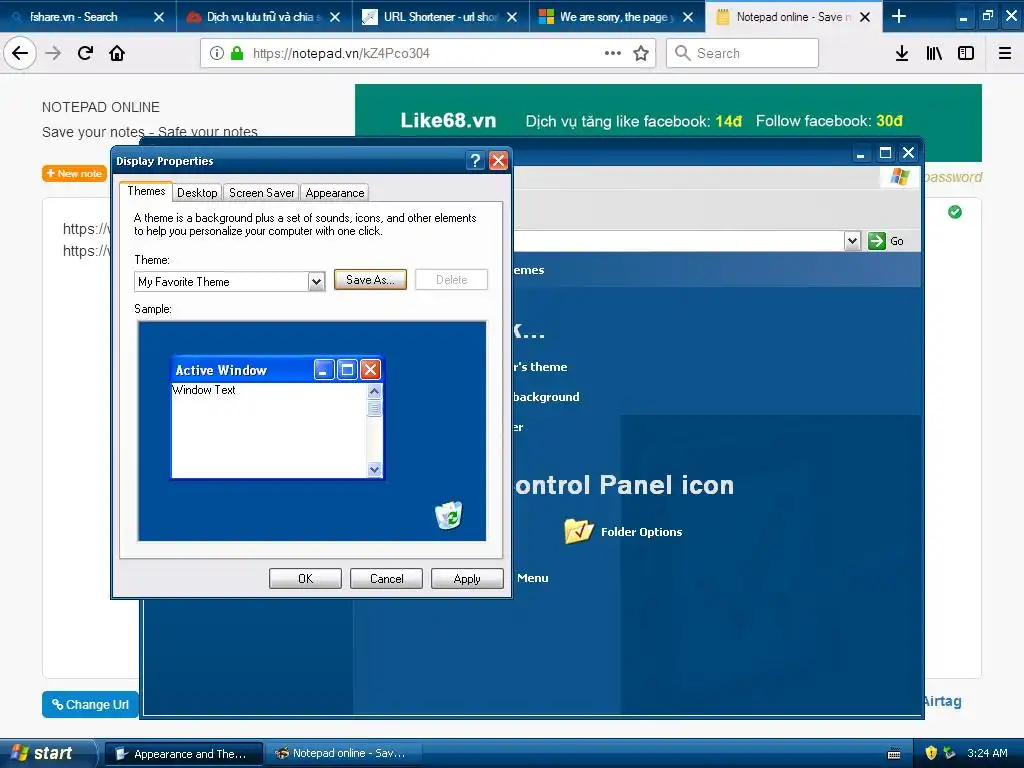Click the help question mark in Display Properties
The height and width of the screenshot is (768, 1024).
pos(475,161)
